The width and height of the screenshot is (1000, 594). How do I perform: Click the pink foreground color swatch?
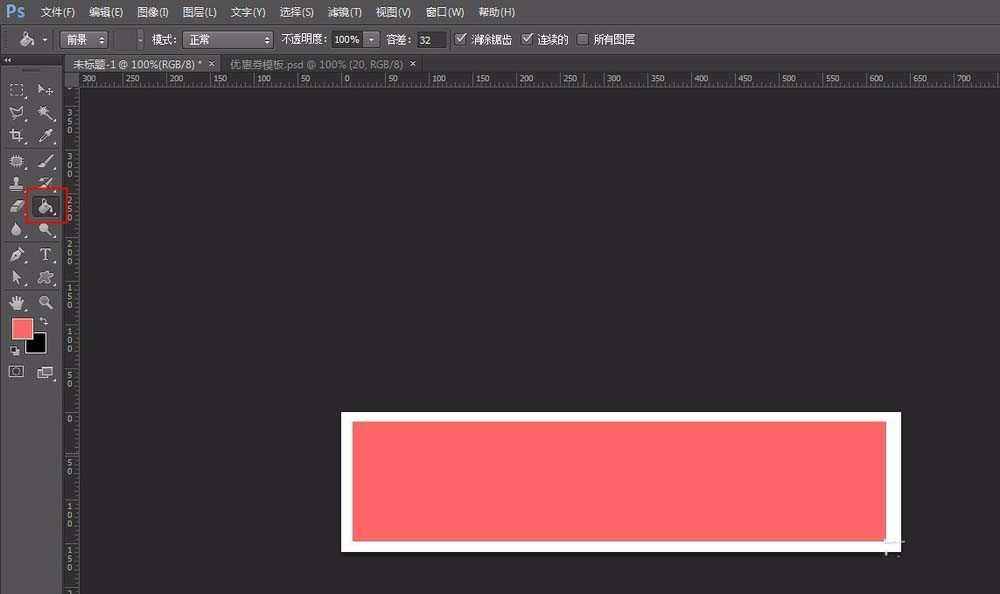coord(22,328)
